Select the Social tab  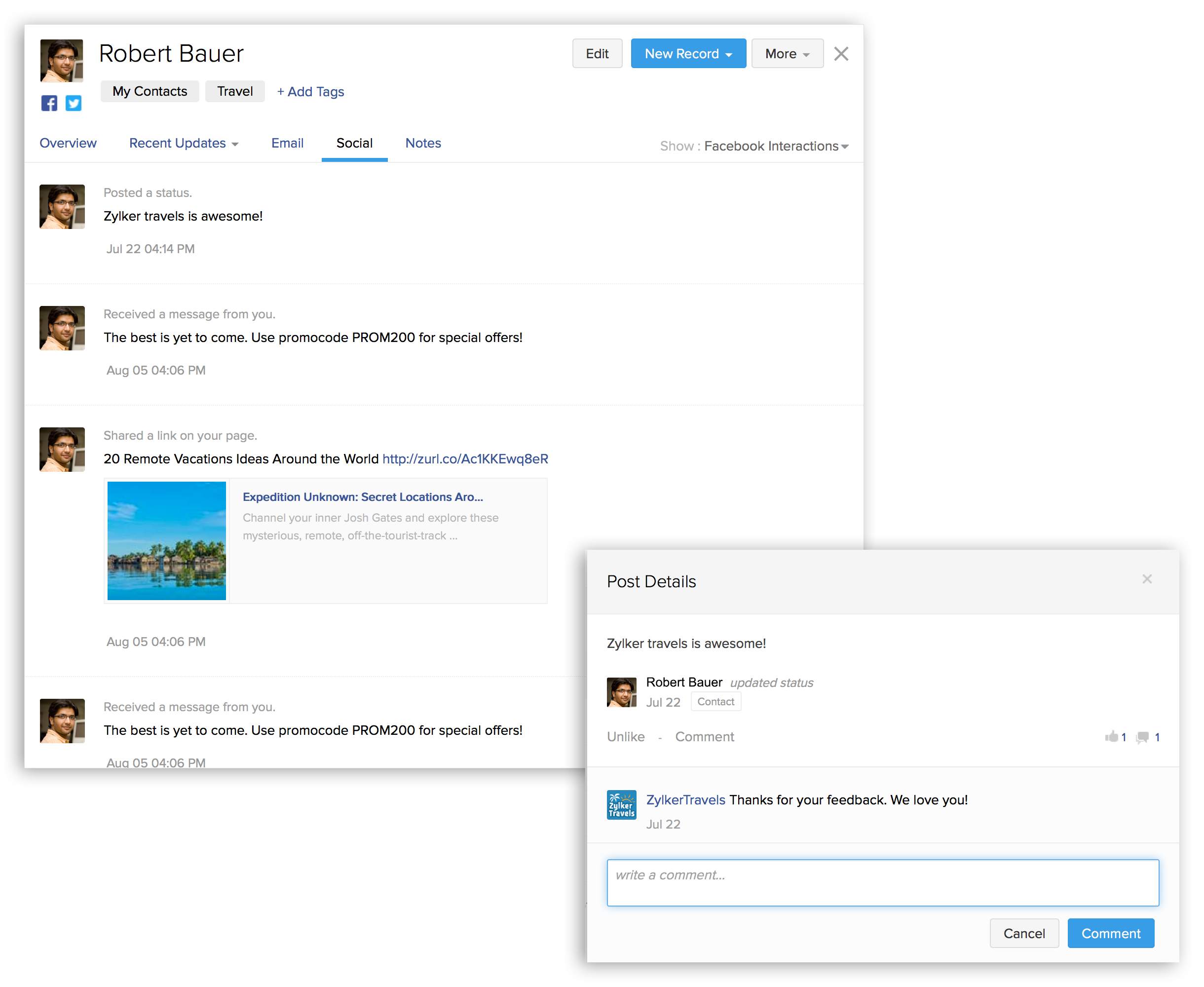(x=354, y=143)
